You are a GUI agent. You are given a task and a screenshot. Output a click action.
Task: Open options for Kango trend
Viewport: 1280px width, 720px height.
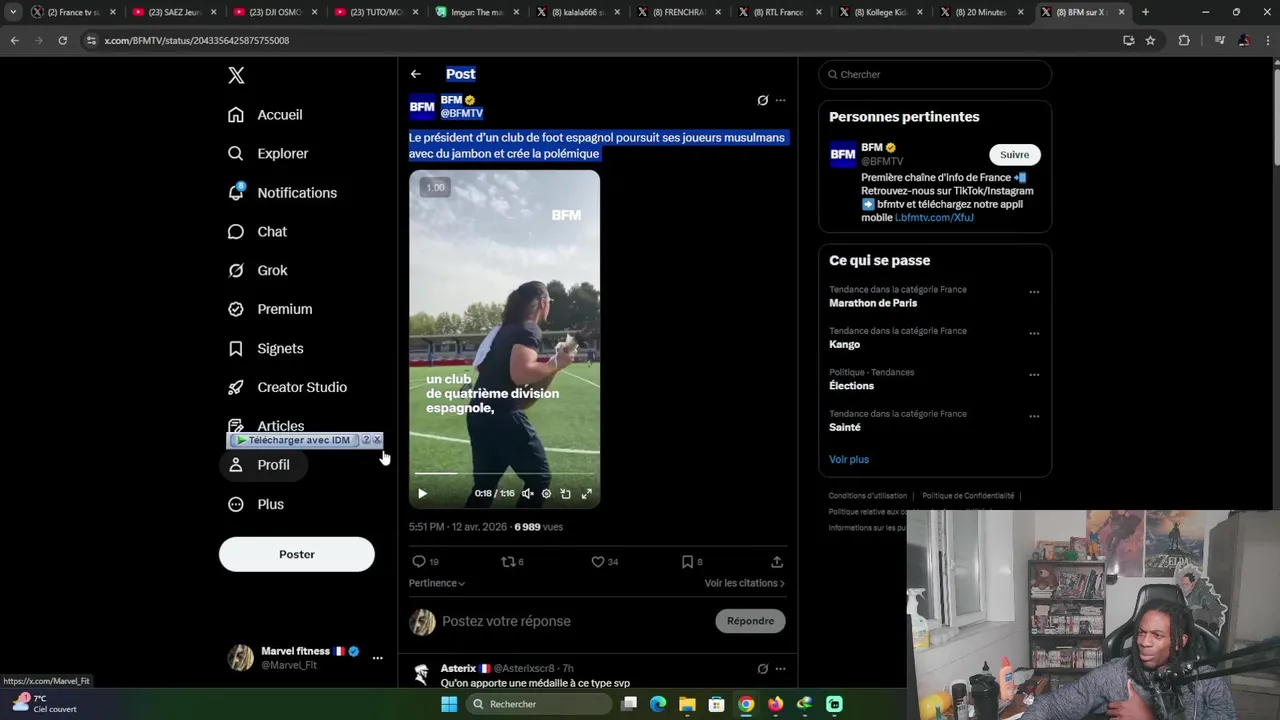click(1034, 334)
